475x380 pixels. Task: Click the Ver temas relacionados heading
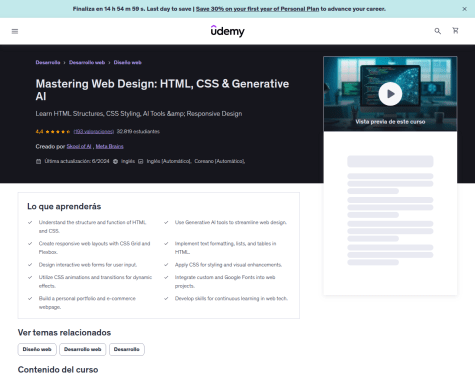[64, 333]
